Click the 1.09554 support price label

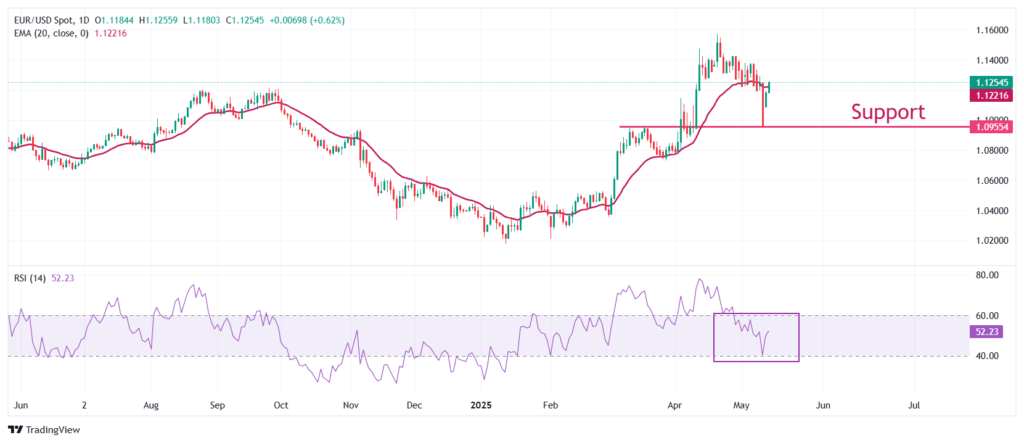[x=991, y=127]
